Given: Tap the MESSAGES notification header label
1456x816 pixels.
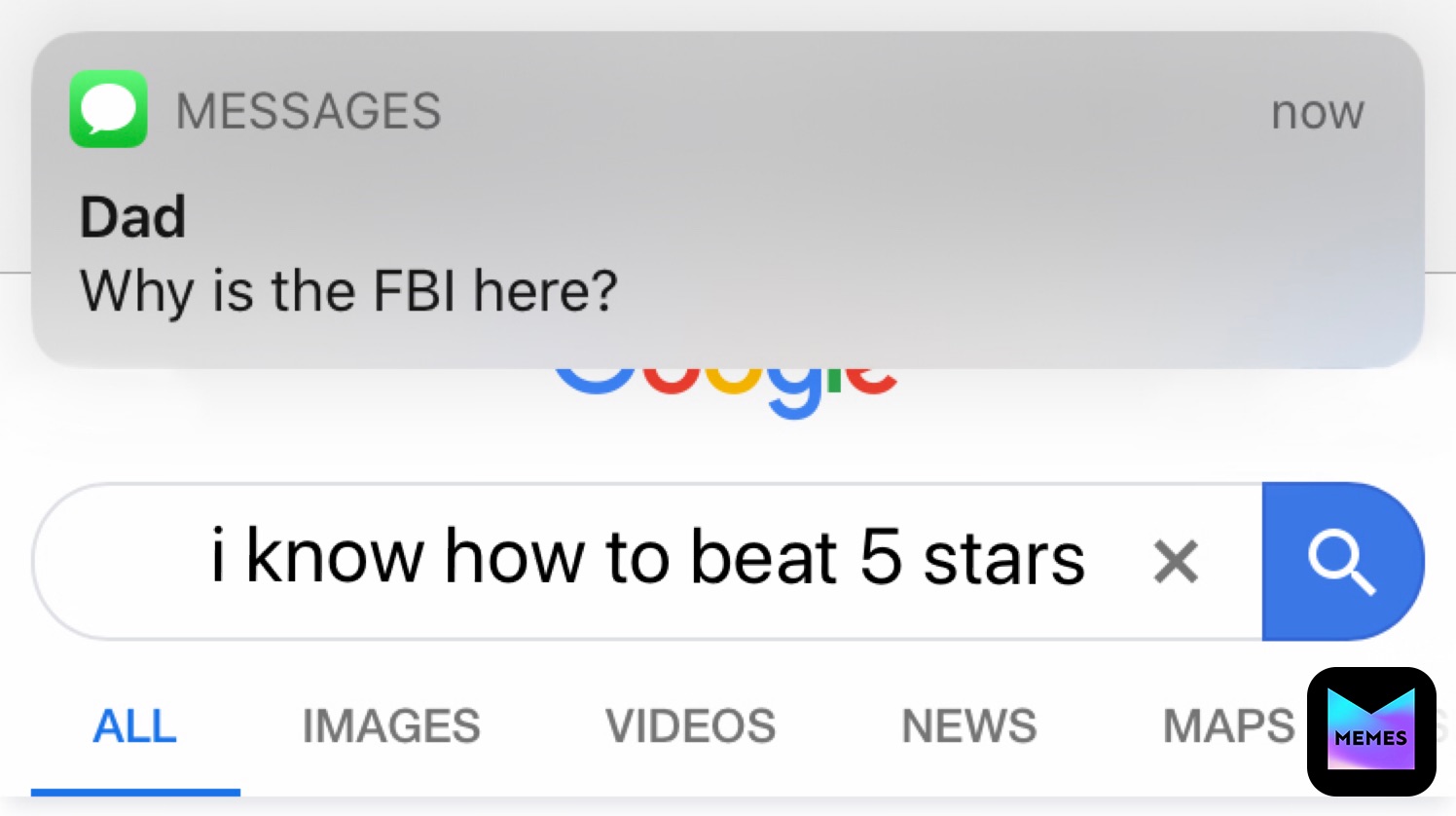Looking at the screenshot, I should (x=308, y=111).
